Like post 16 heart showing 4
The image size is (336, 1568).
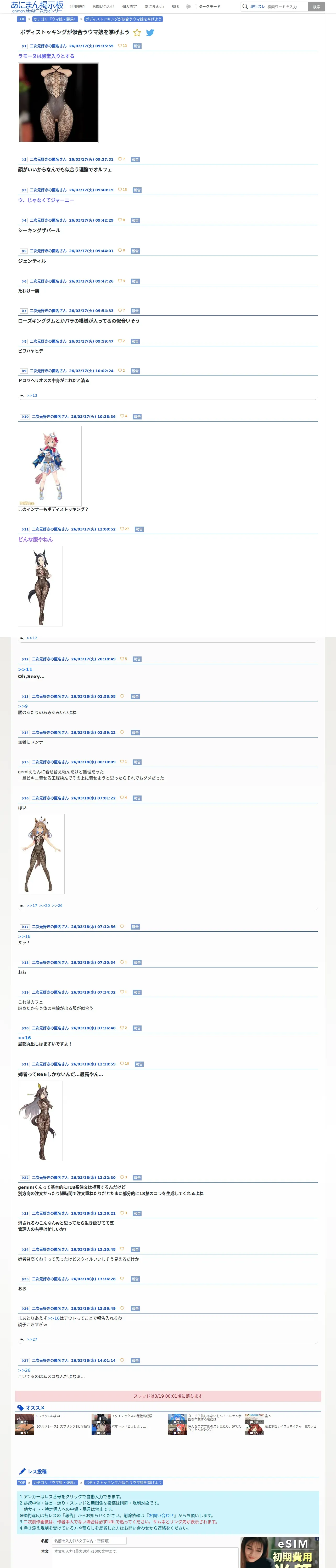[122, 797]
